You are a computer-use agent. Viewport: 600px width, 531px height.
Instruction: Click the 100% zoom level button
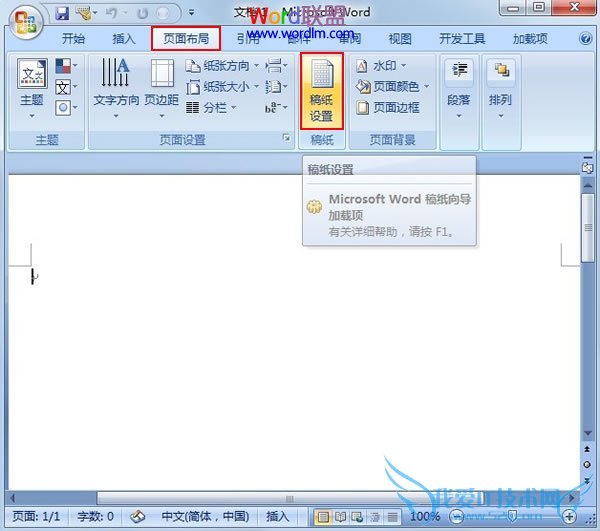pos(425,517)
